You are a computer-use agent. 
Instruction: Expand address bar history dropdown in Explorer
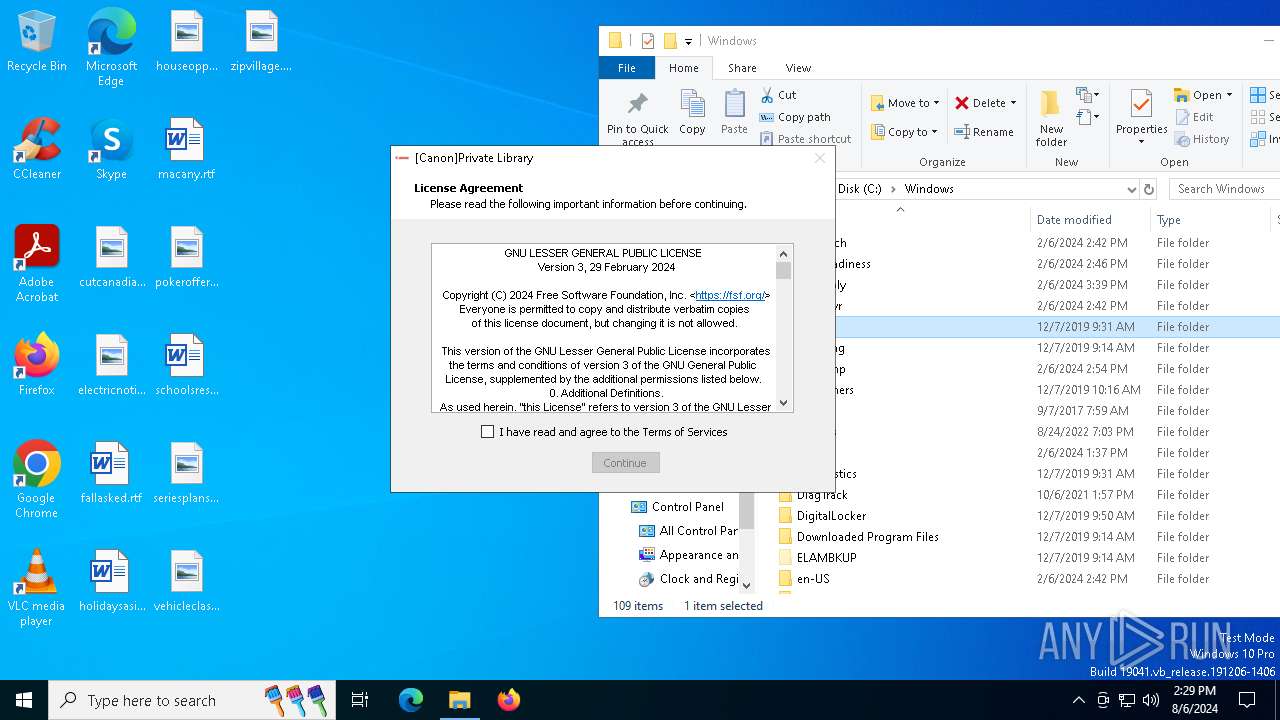tap(1131, 189)
